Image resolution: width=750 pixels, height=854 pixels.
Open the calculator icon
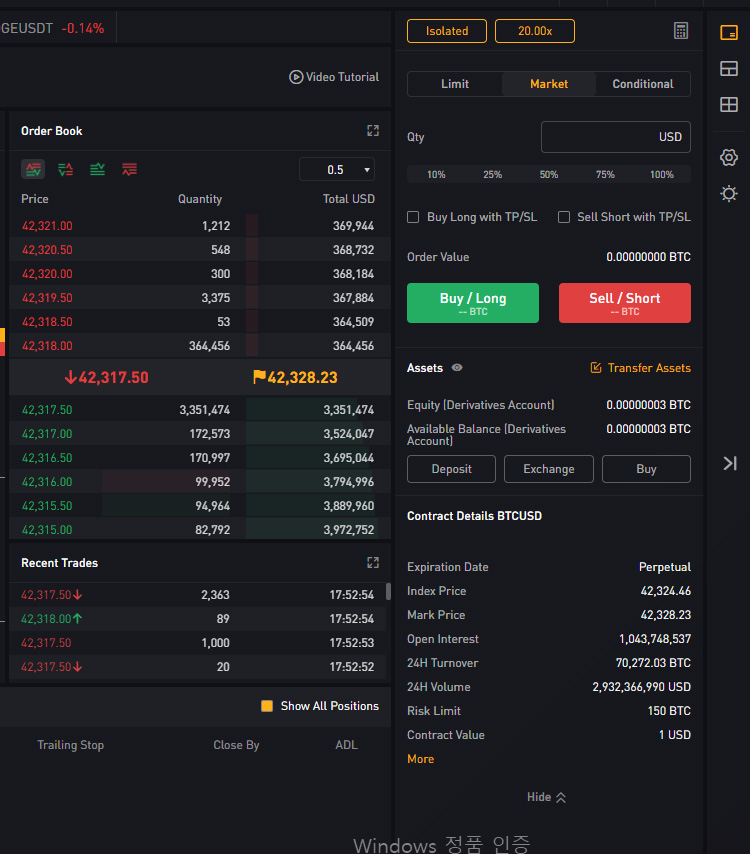point(681,30)
